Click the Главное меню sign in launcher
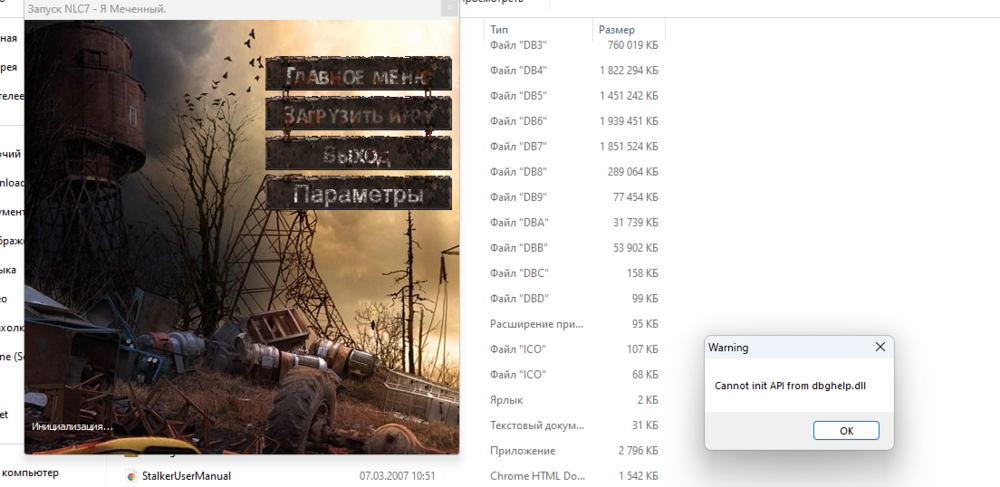Viewport: 1000px width, 487px height. (x=358, y=74)
